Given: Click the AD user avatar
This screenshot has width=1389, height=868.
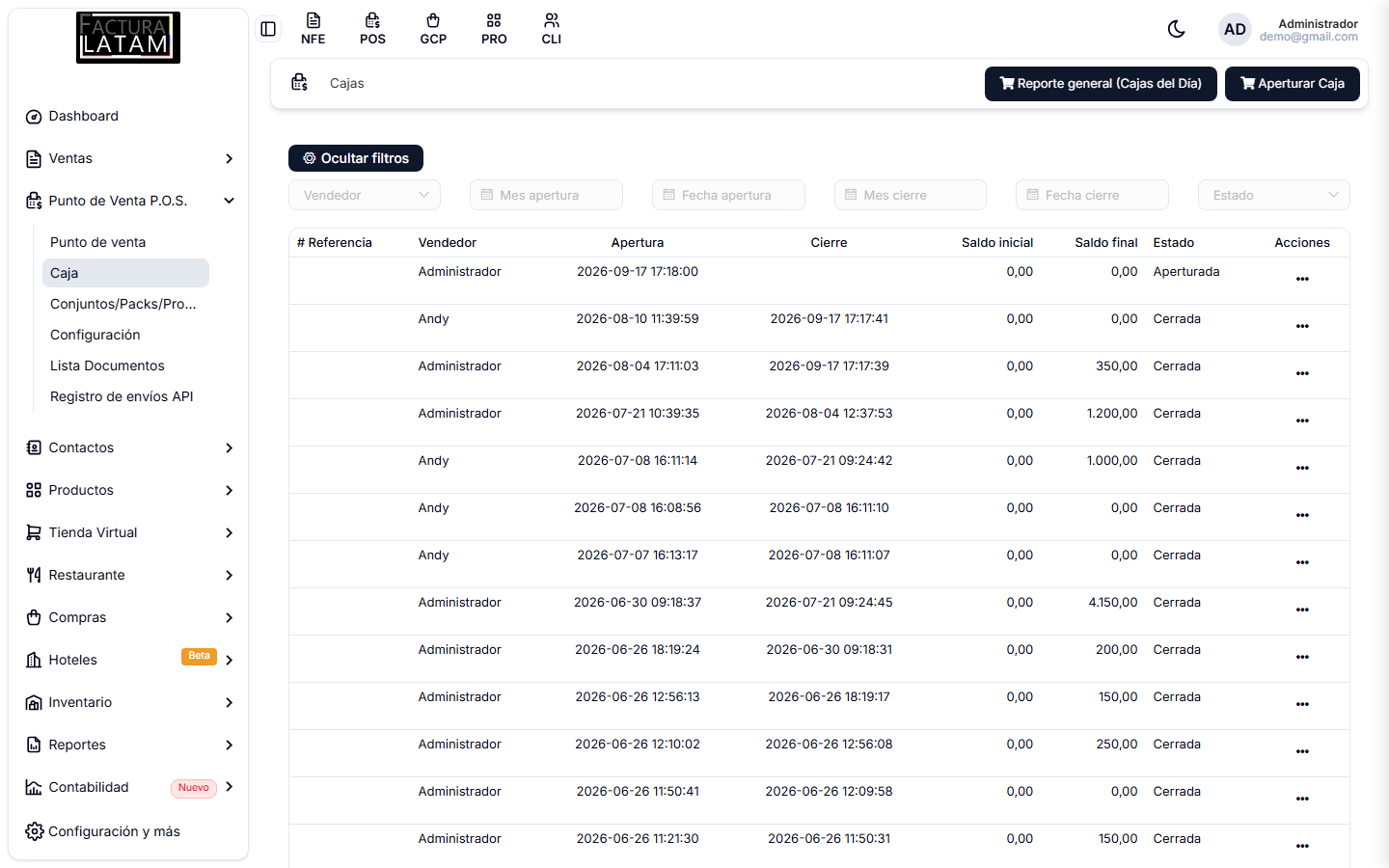Looking at the screenshot, I should coord(1235,29).
